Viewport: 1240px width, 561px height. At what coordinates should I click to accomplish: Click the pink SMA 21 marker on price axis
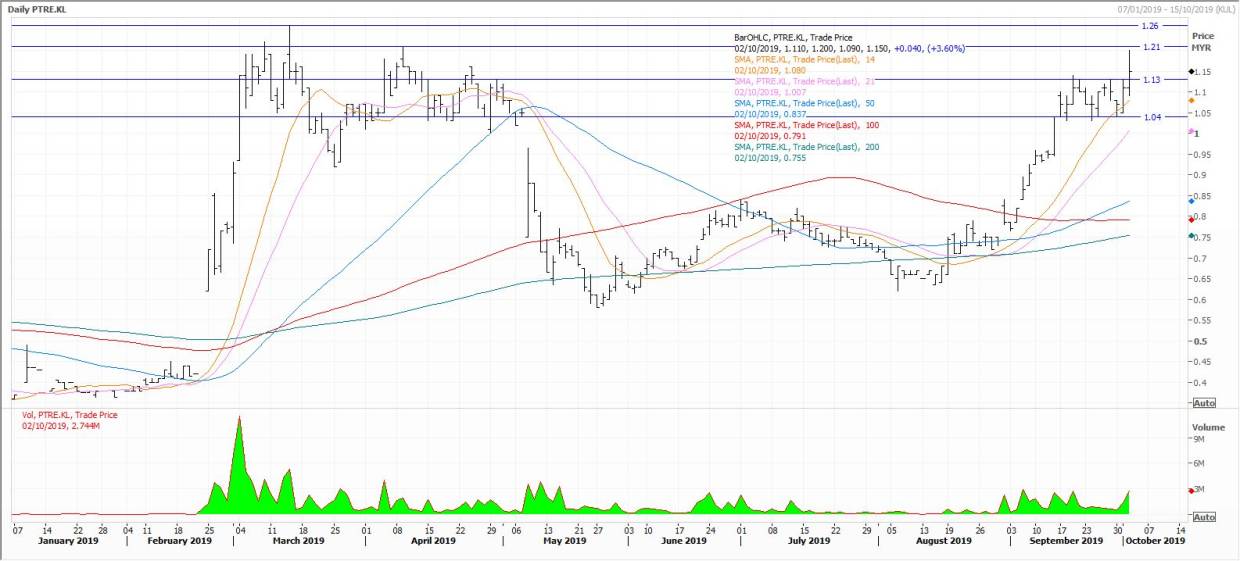pos(1191,131)
